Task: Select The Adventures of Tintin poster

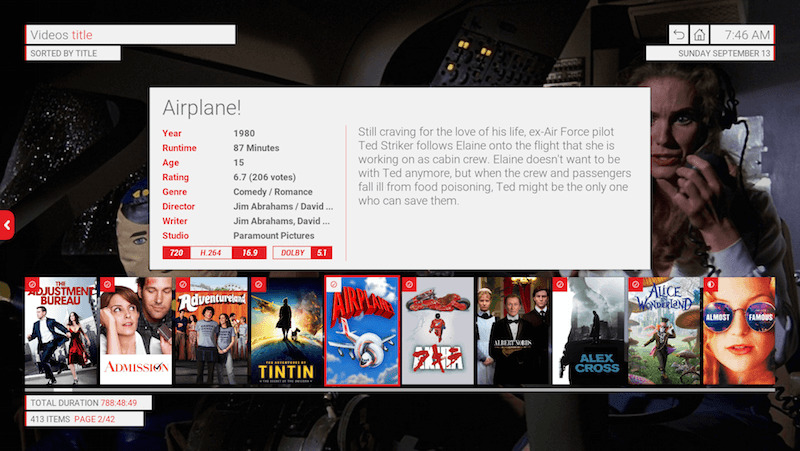Action: (x=287, y=331)
